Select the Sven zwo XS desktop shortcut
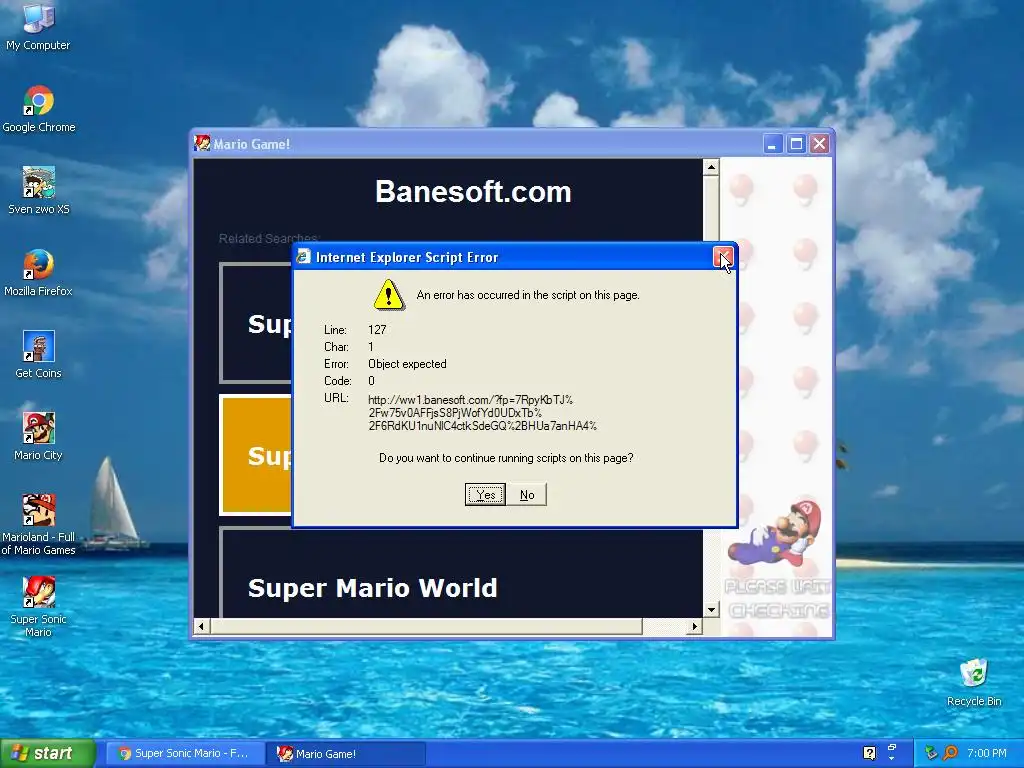Viewport: 1024px width, 768px height. [x=39, y=191]
